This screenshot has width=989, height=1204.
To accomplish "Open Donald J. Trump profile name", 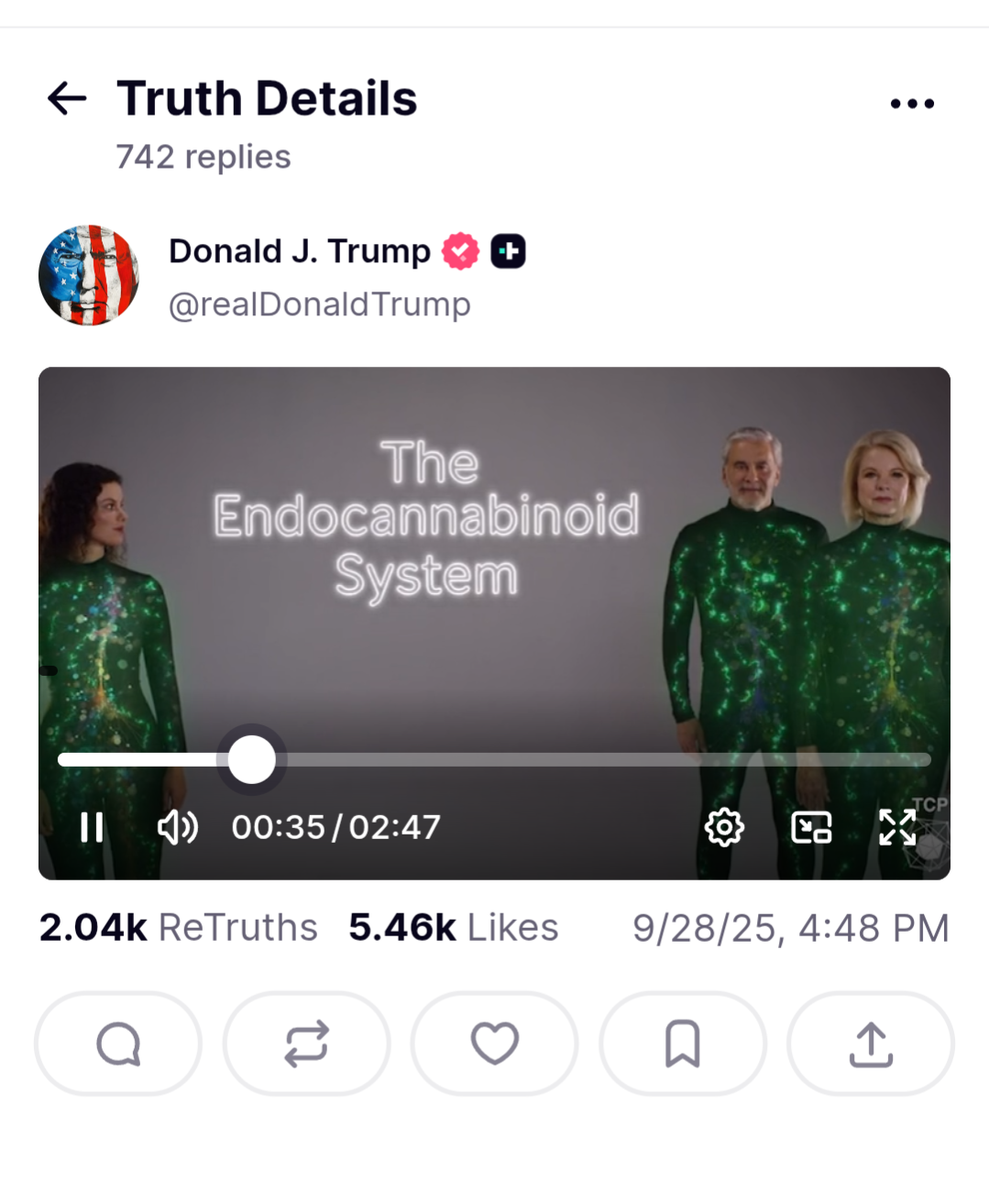I will [x=300, y=251].
